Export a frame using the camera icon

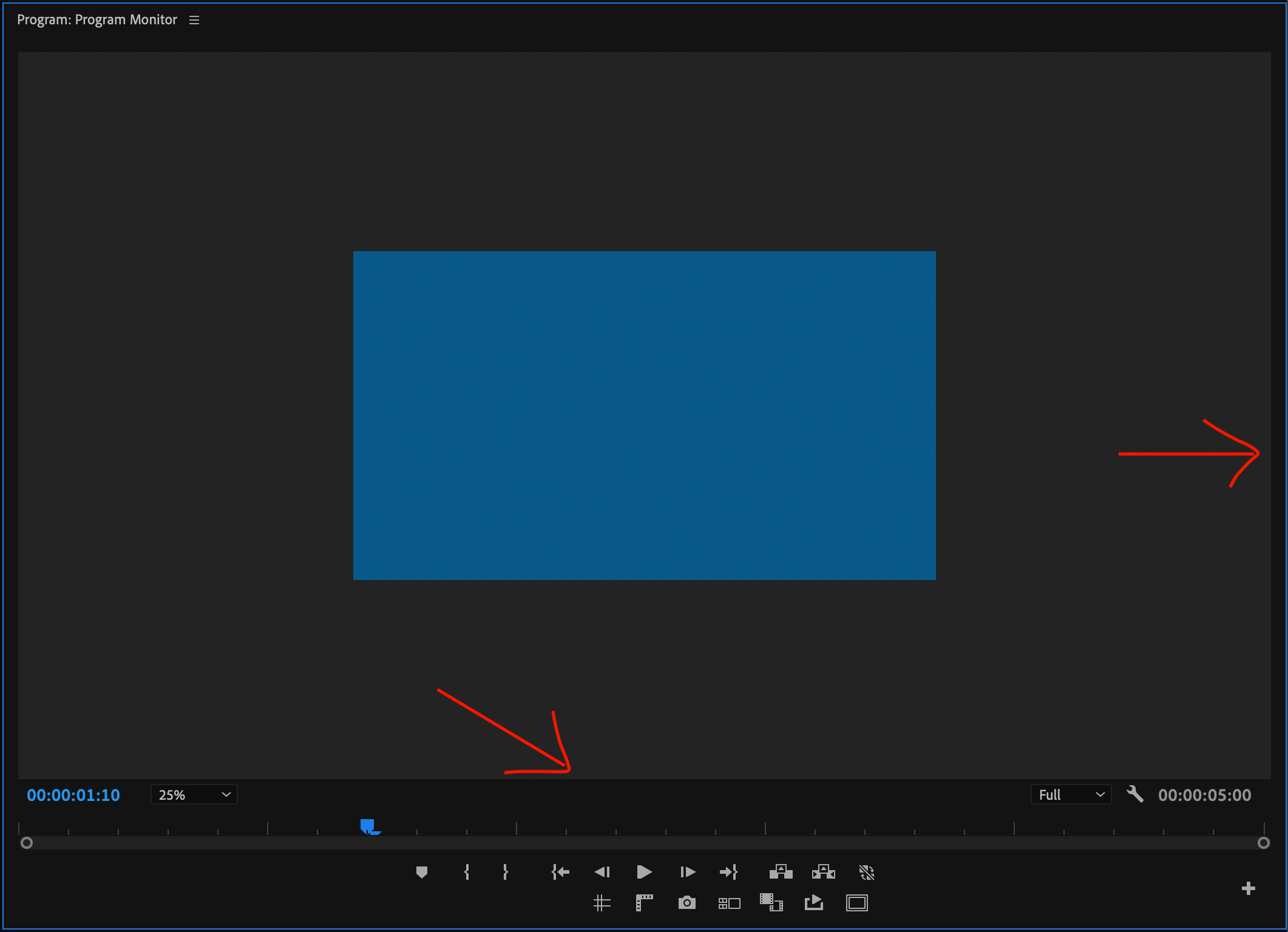point(687,902)
